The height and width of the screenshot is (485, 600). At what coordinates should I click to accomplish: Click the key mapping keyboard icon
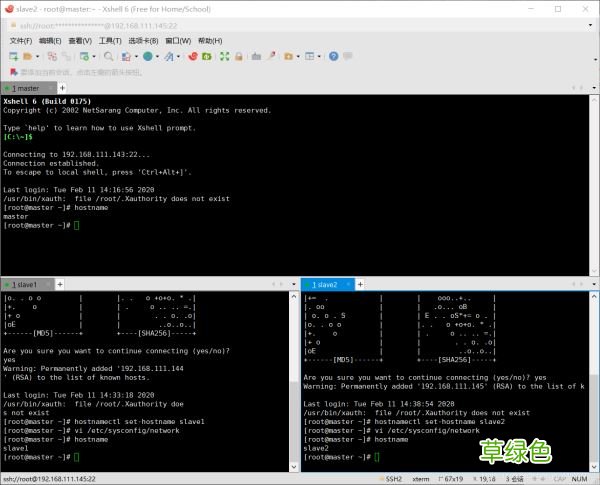tap(256, 57)
